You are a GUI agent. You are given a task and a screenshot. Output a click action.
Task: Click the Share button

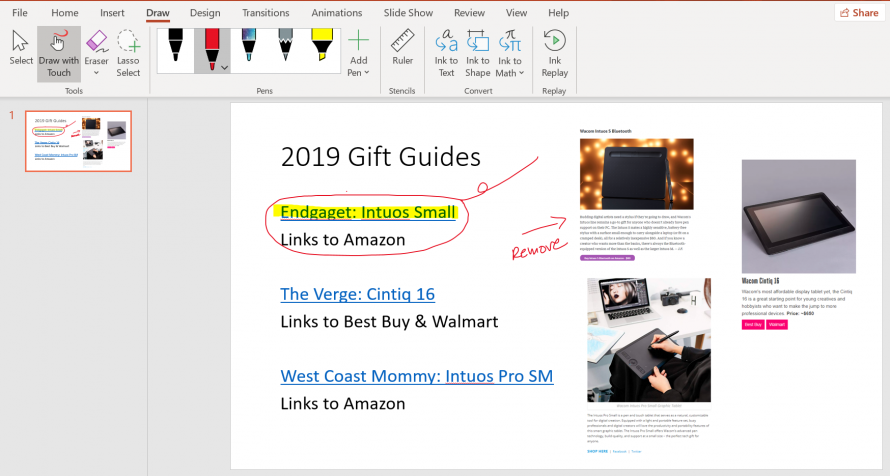pyautogui.click(x=859, y=12)
